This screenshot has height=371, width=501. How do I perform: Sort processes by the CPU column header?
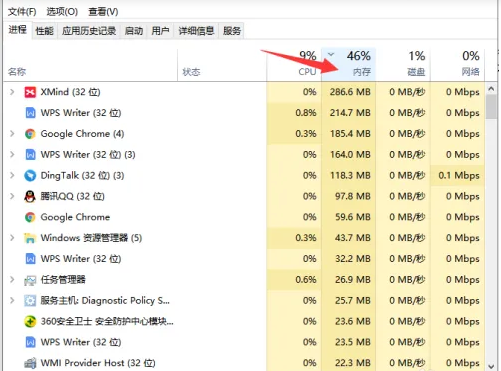click(294, 64)
